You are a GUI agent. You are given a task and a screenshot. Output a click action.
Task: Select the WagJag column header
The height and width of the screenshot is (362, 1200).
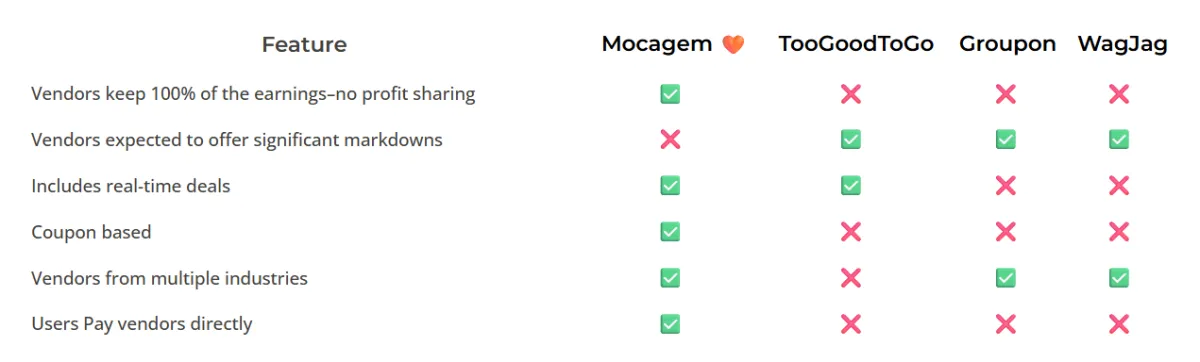point(1122,45)
